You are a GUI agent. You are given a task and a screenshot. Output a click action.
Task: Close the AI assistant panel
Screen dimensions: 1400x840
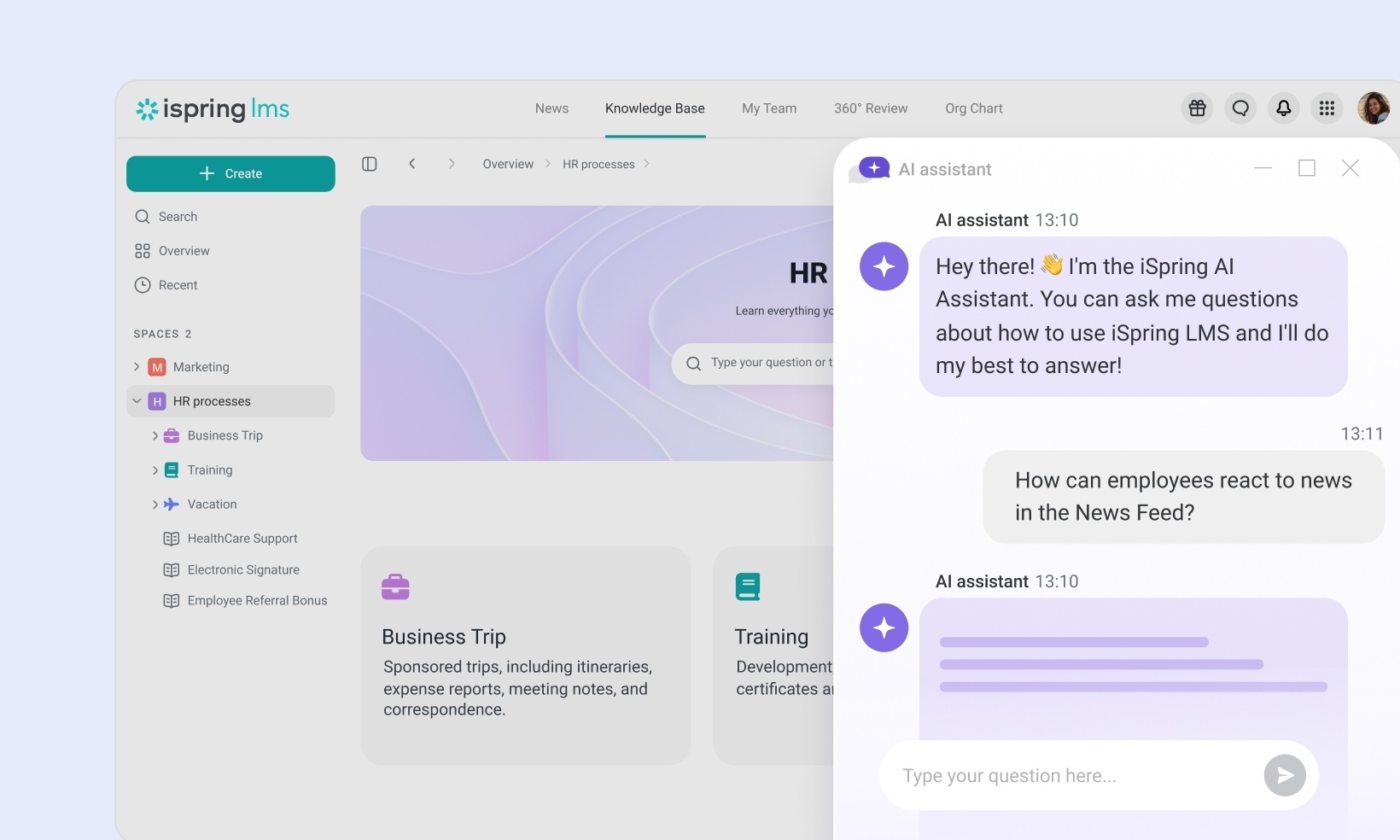(x=1350, y=168)
